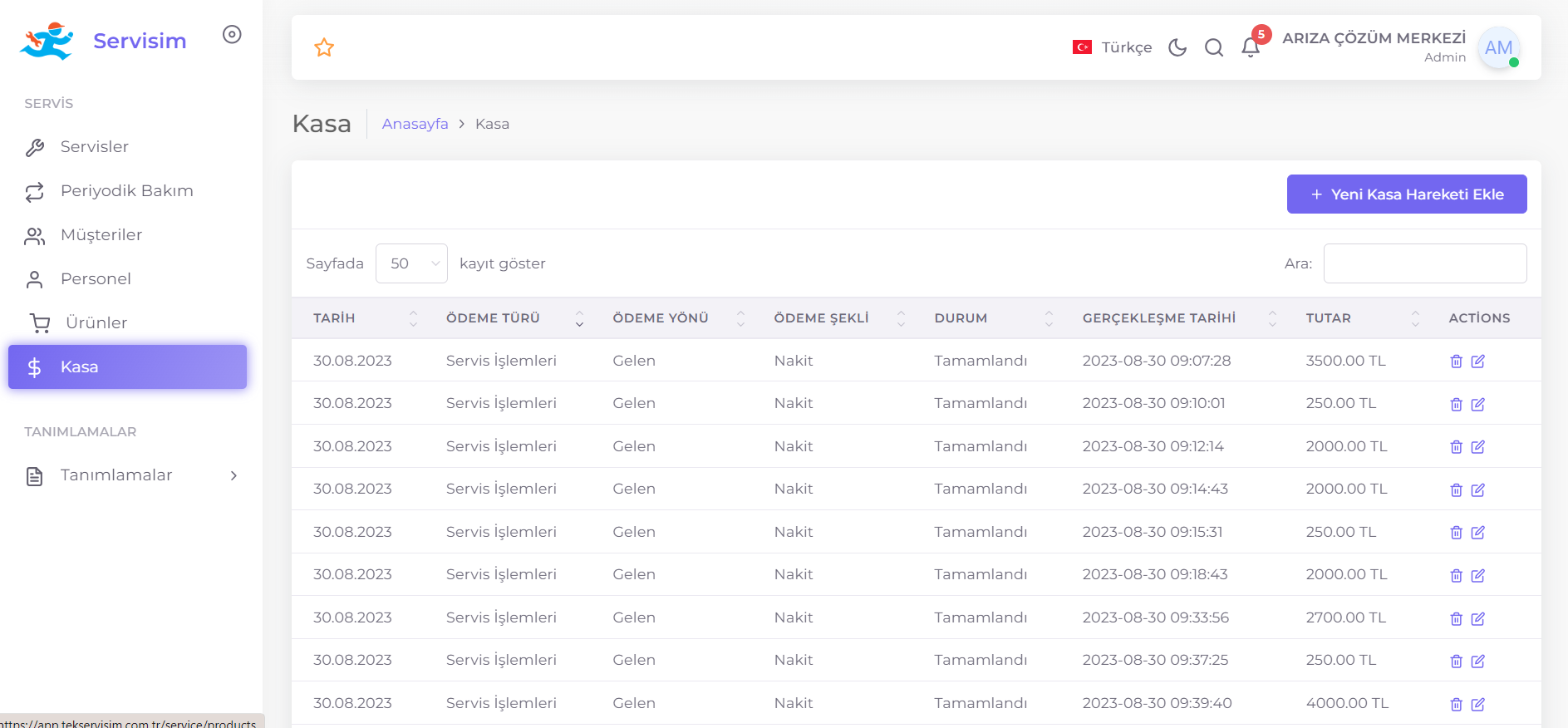Focus the Ara search field
1568x728 pixels.
(1424, 263)
